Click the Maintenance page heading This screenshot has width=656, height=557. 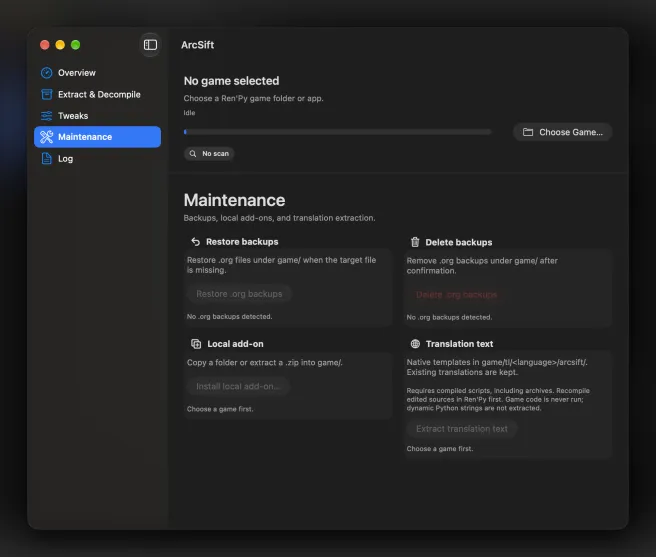tap(234, 200)
